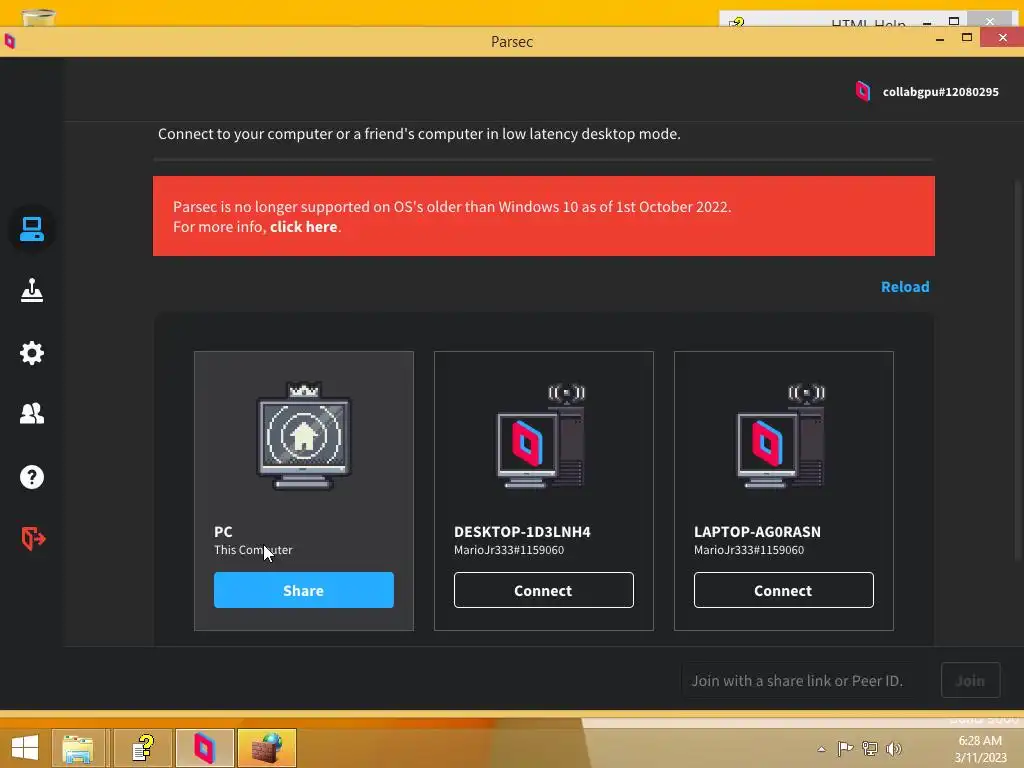Switch to HTML Help taskbar item
Viewport: 1024px width, 768px height.
142,748
